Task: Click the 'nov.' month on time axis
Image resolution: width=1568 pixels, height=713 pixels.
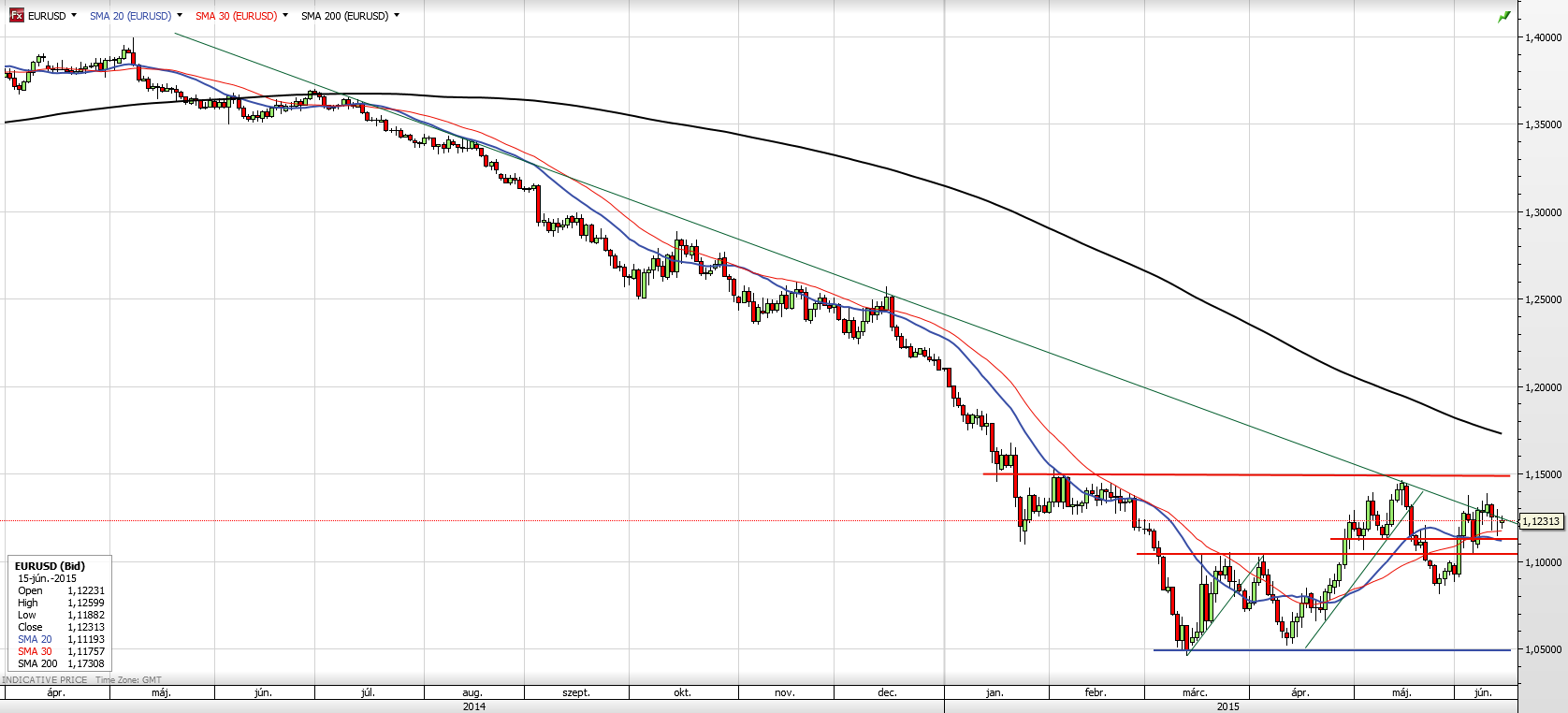Action: click(785, 692)
